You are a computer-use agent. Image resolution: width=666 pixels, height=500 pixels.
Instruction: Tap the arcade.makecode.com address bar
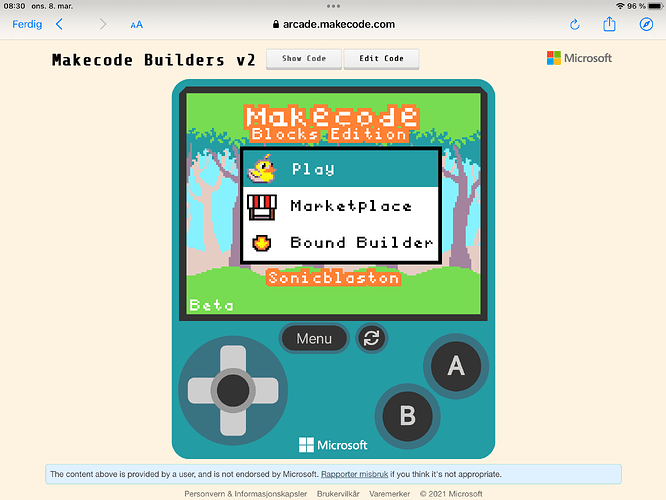[x=333, y=24]
